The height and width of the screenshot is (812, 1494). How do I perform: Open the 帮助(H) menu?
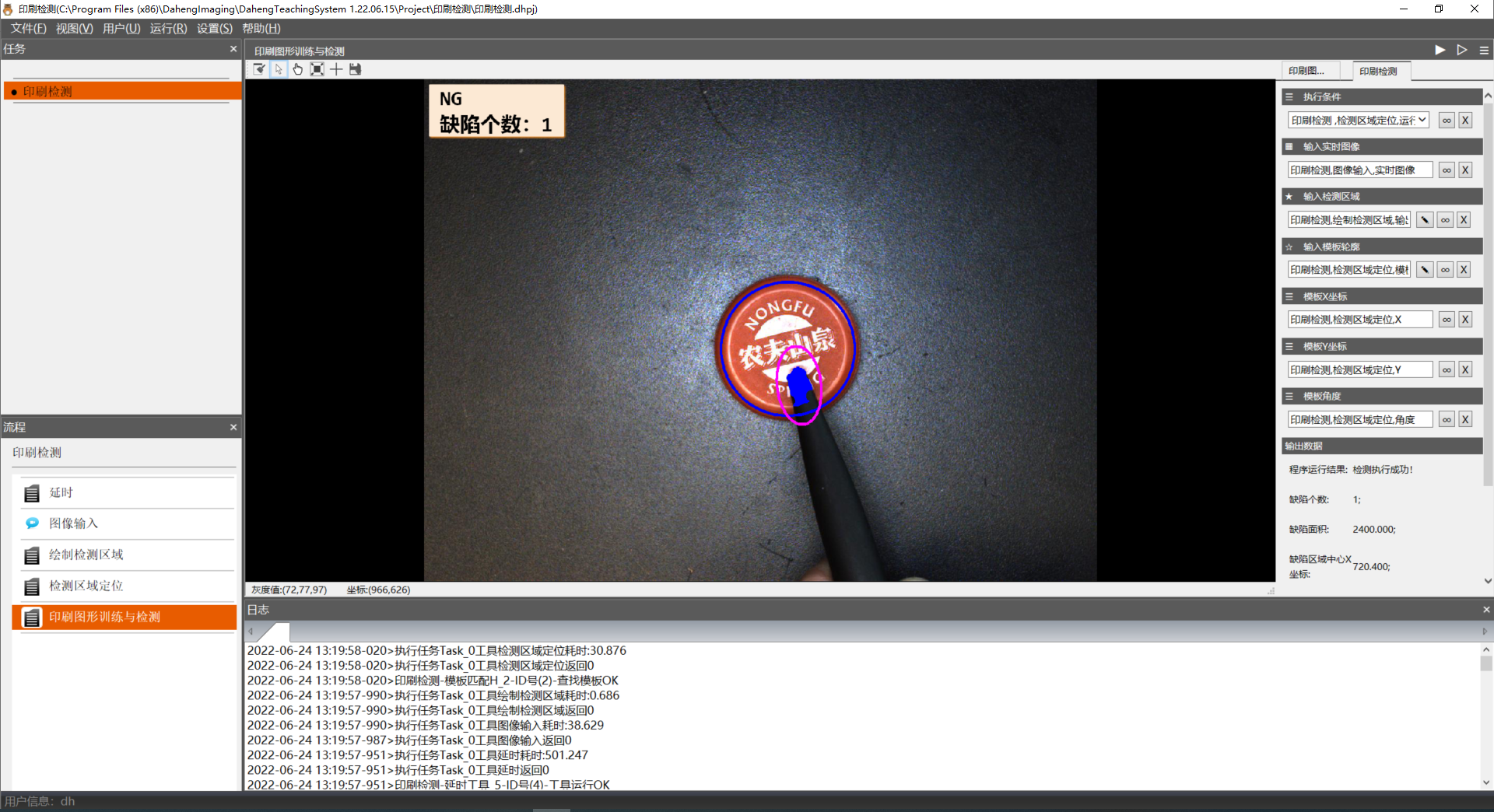click(261, 29)
